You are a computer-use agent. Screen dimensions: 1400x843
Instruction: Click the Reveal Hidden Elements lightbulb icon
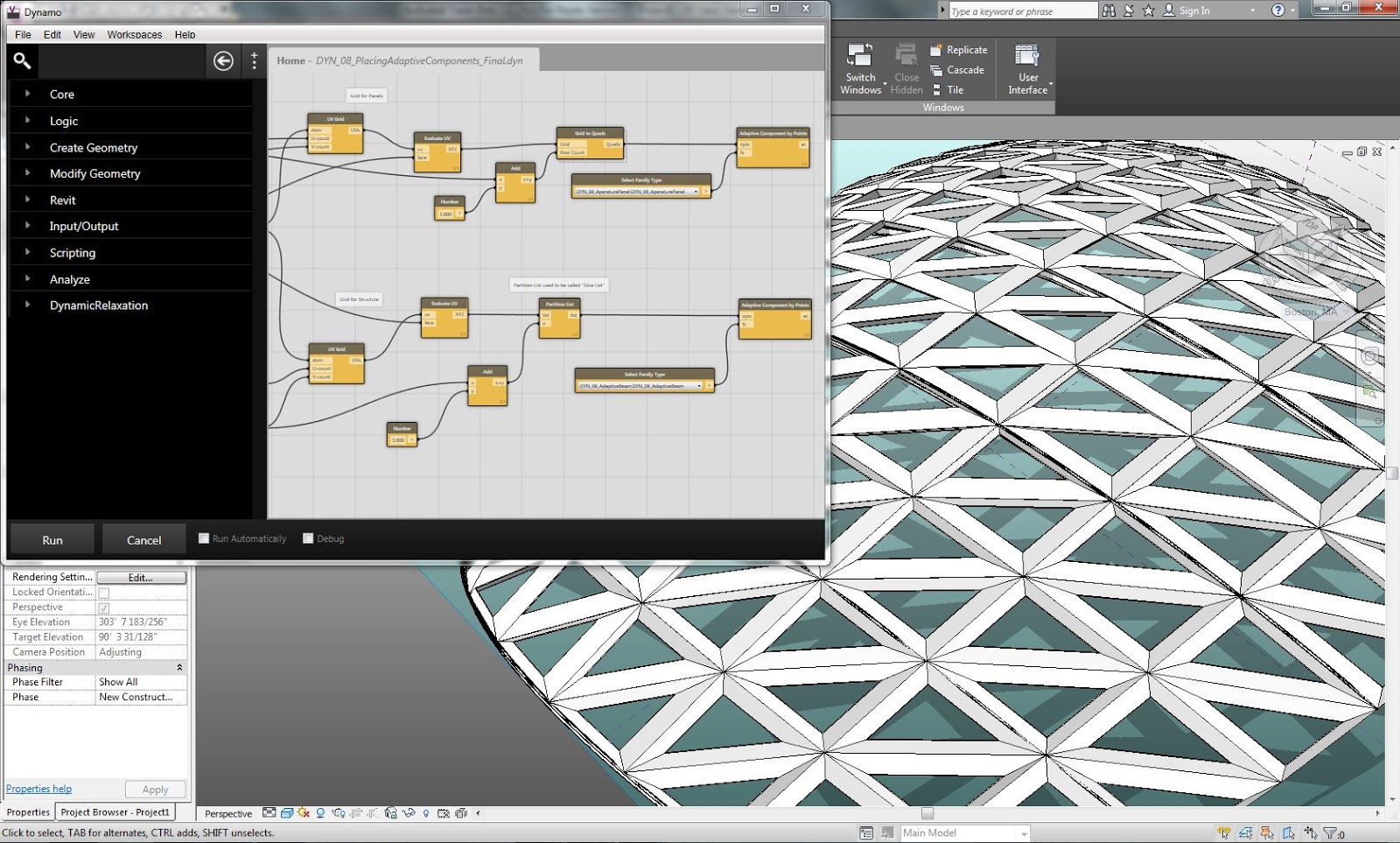click(x=424, y=814)
